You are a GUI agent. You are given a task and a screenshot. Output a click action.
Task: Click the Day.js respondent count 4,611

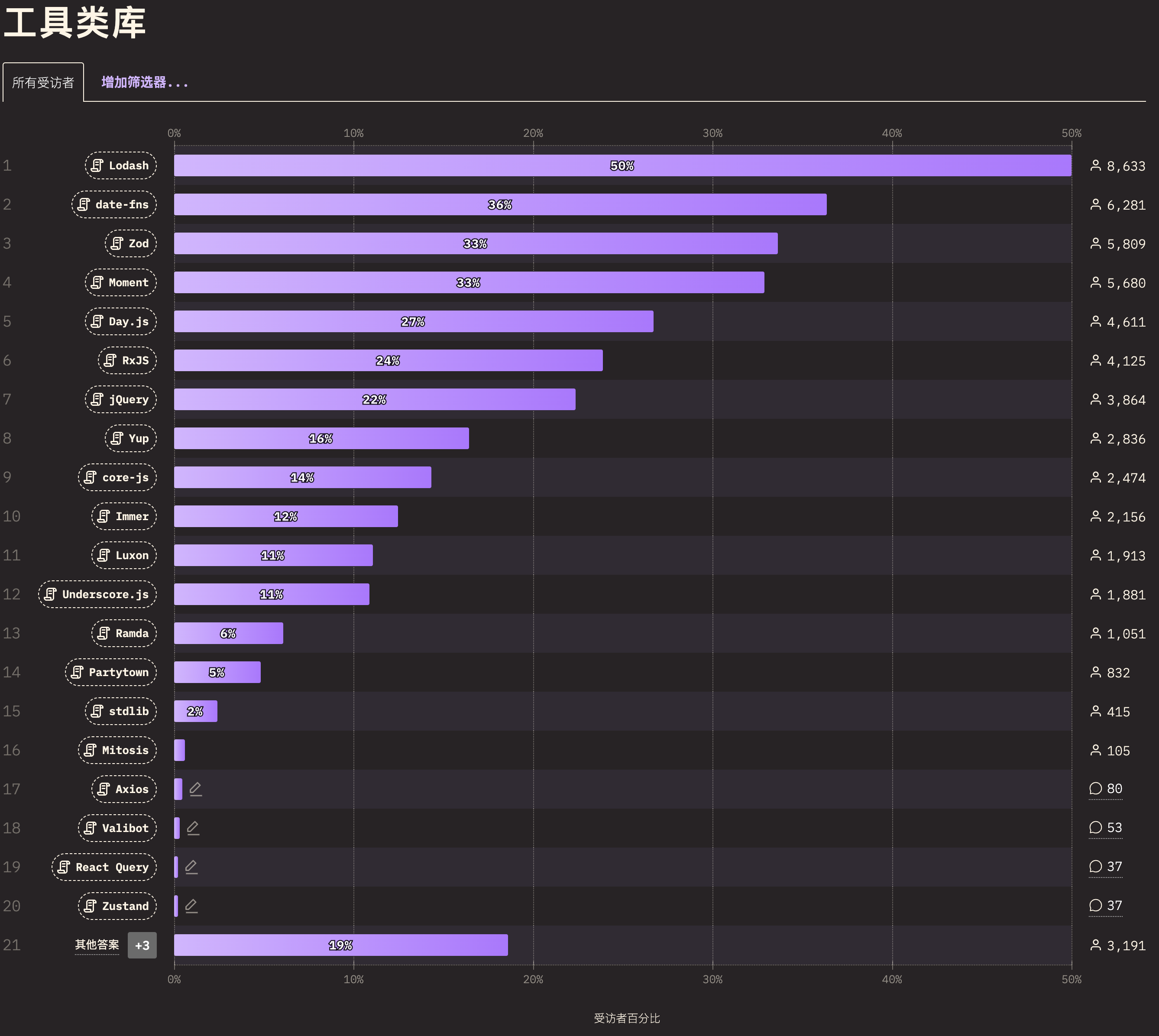(1117, 322)
